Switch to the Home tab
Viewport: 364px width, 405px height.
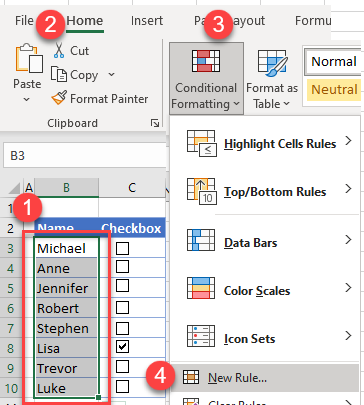[85, 21]
